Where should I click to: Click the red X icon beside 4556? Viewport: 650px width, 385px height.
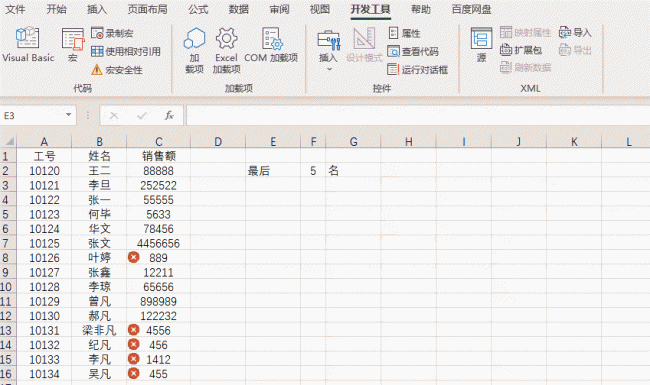[x=133, y=330]
